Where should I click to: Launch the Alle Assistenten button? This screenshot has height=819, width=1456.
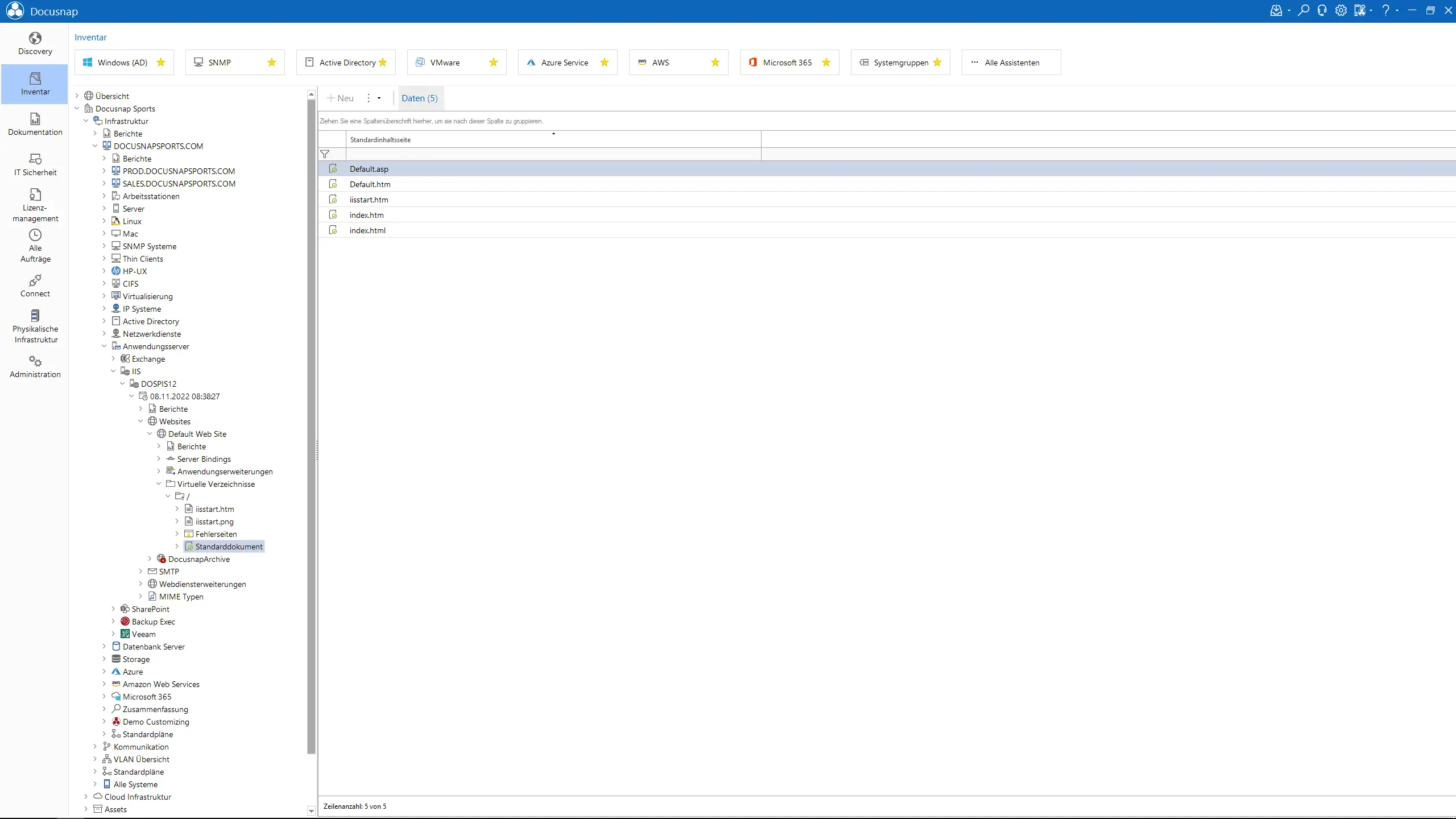tap(1011, 63)
